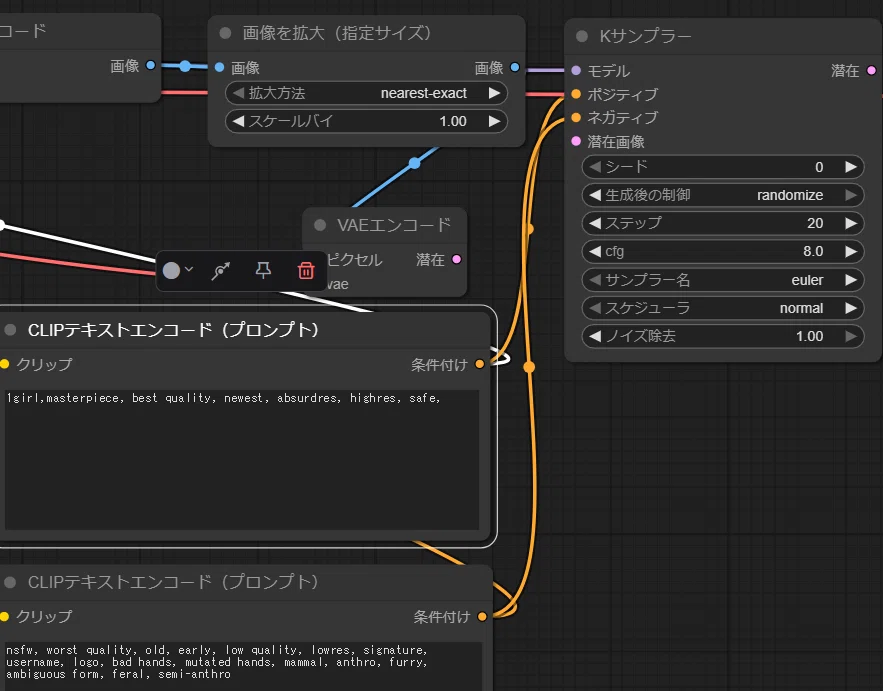The image size is (883, 691).
Task: Collapse the upper CLIPテキストエンコード node
Action: coord(10,330)
